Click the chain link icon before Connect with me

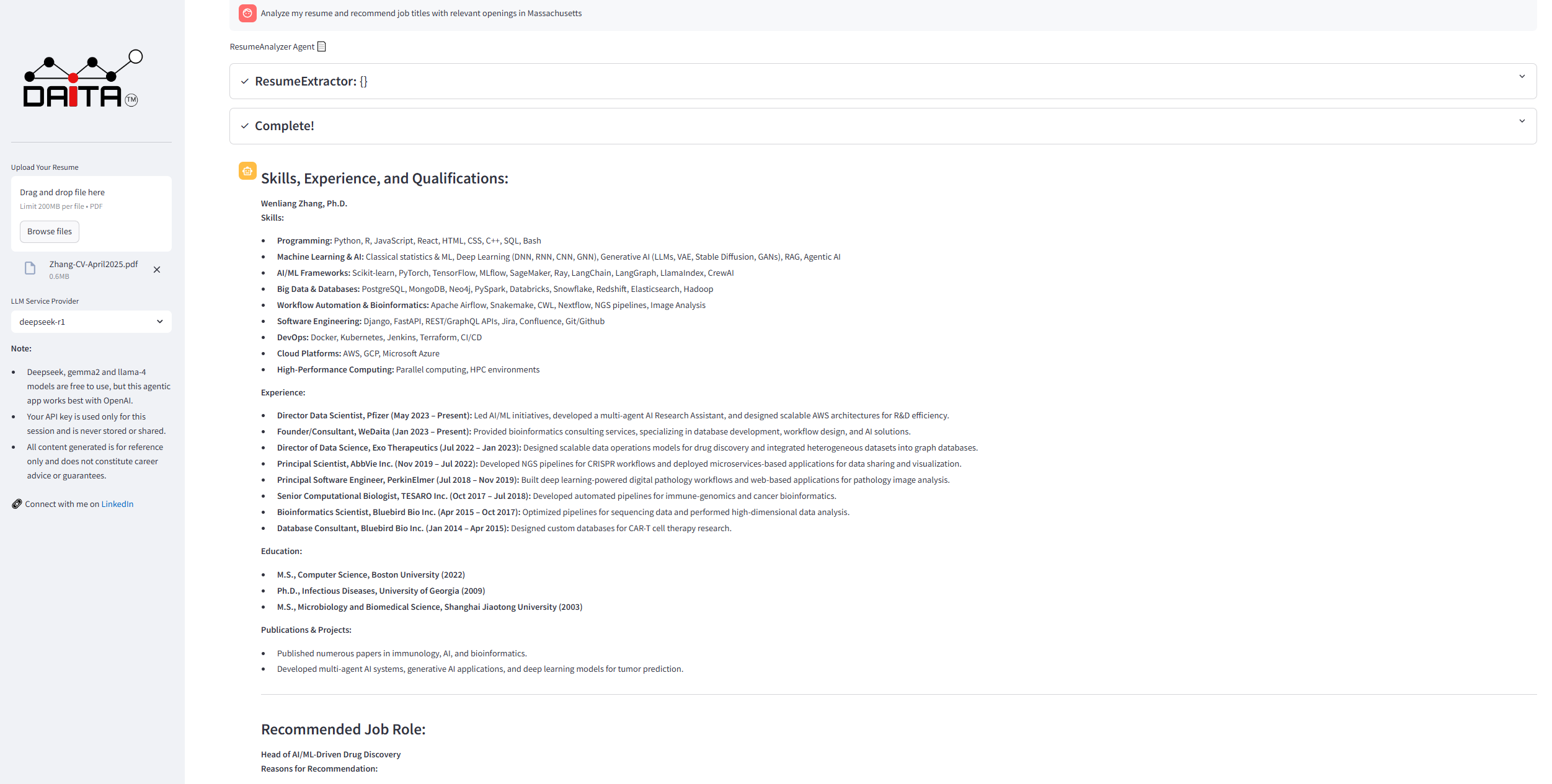coord(17,504)
